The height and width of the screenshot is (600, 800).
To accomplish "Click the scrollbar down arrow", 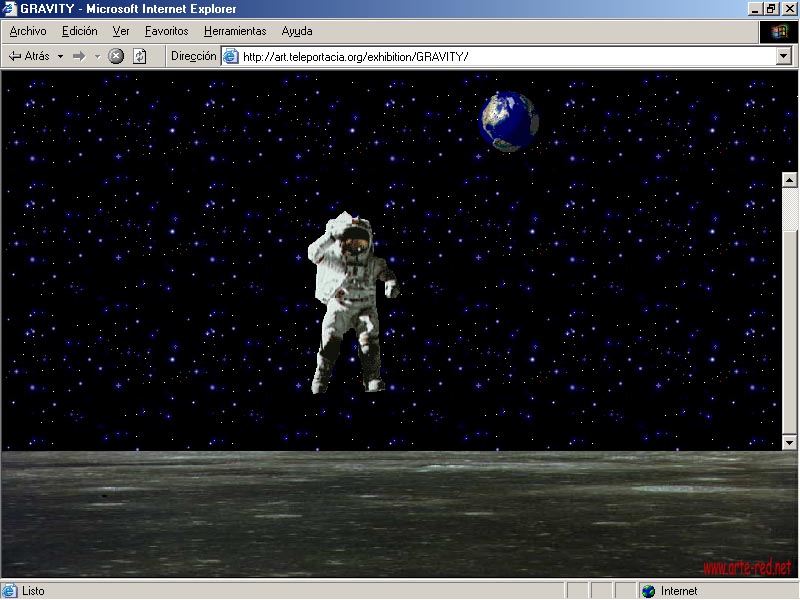I will (789, 441).
